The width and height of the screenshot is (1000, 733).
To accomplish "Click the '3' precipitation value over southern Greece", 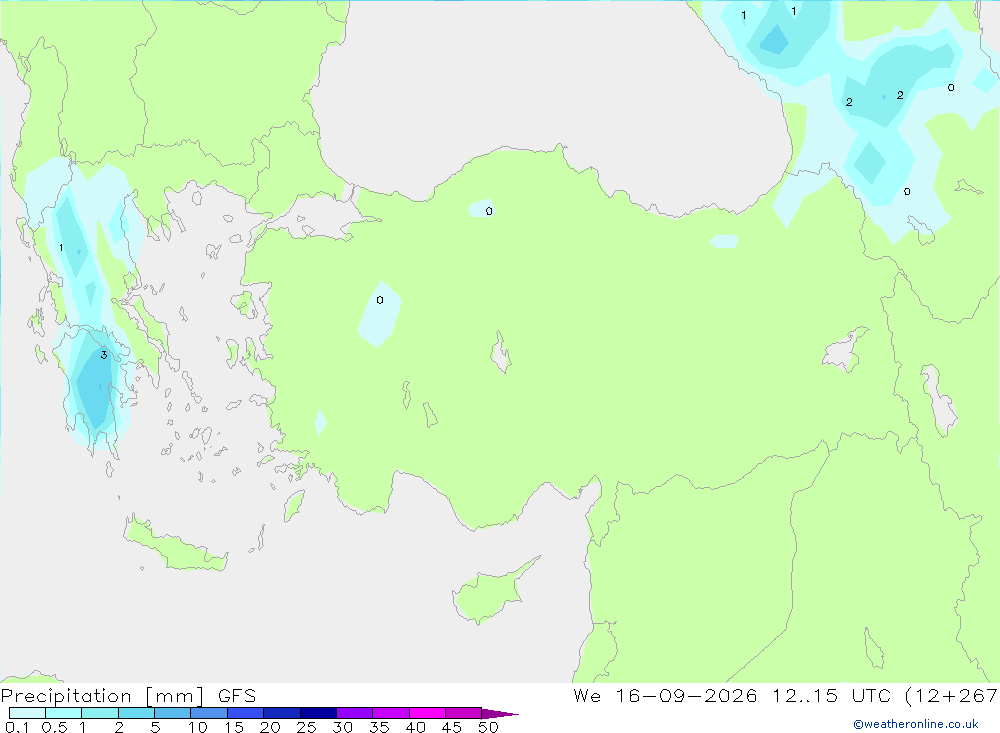I will [x=103, y=355].
